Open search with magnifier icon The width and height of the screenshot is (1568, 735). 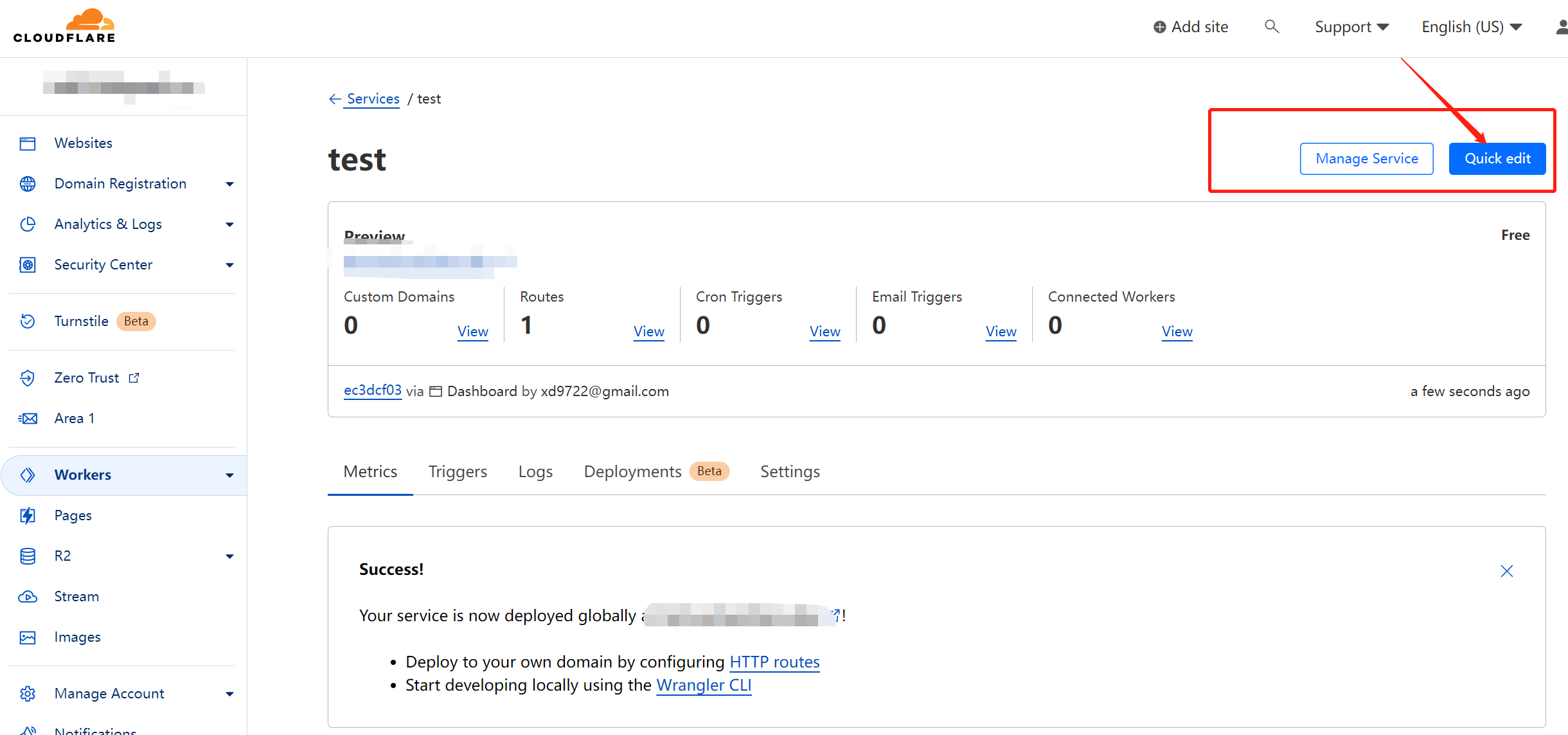(1272, 26)
